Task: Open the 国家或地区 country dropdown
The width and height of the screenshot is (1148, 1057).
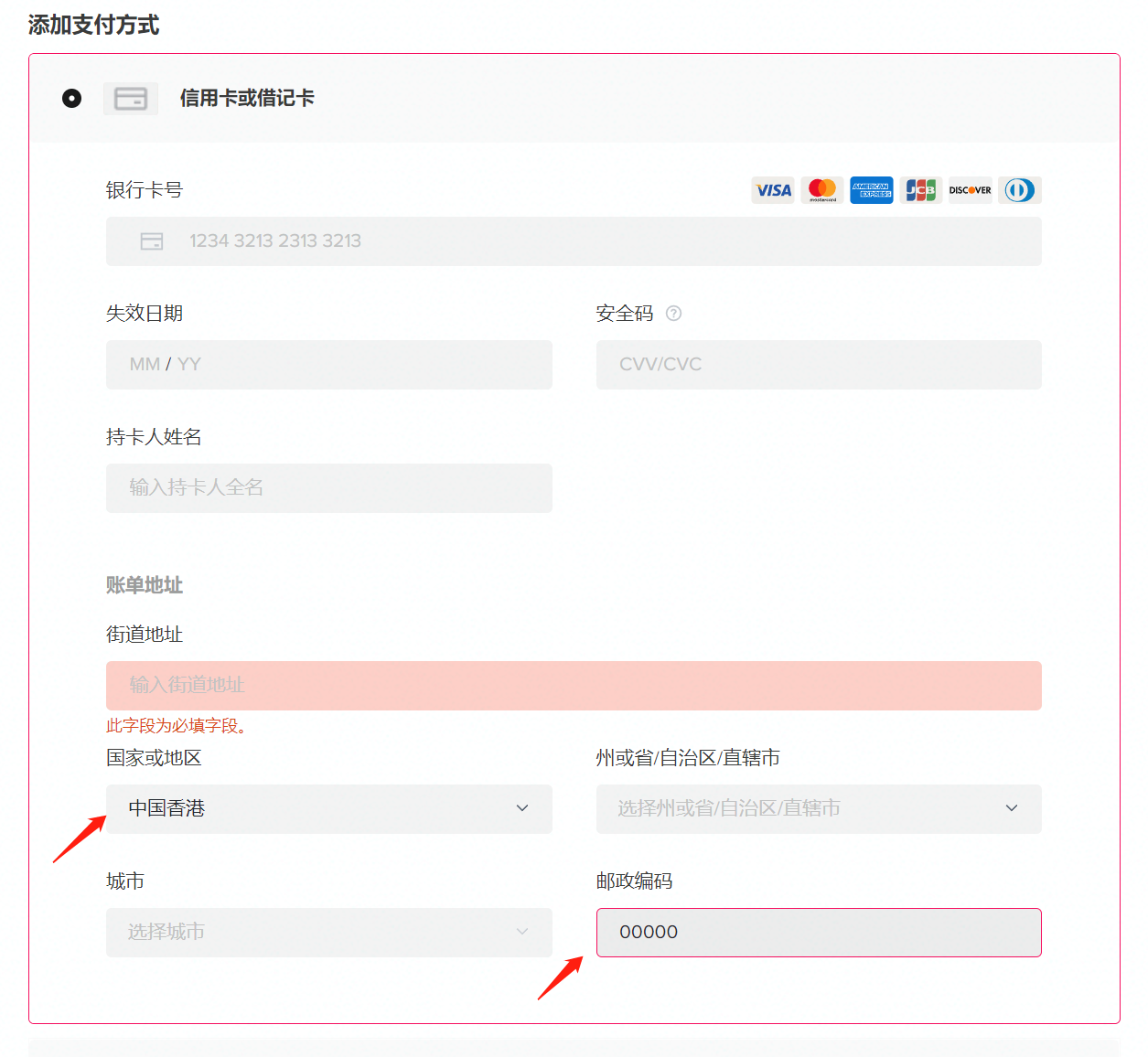Action: pyautogui.click(x=328, y=809)
